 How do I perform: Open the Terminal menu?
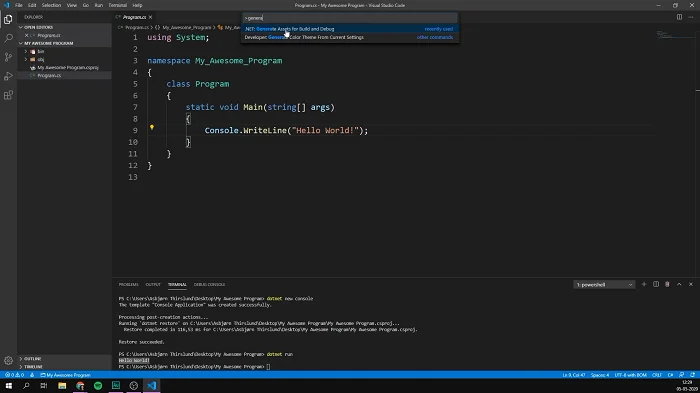[x=117, y=5]
